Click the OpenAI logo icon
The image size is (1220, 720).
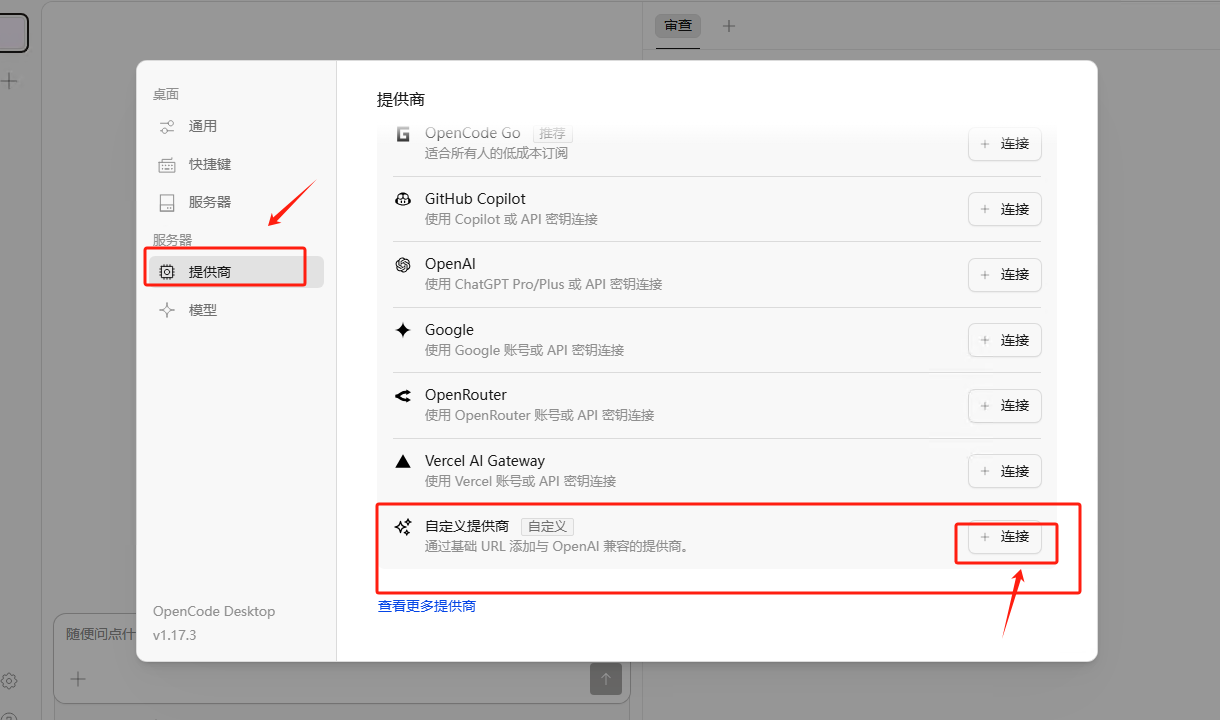click(403, 265)
